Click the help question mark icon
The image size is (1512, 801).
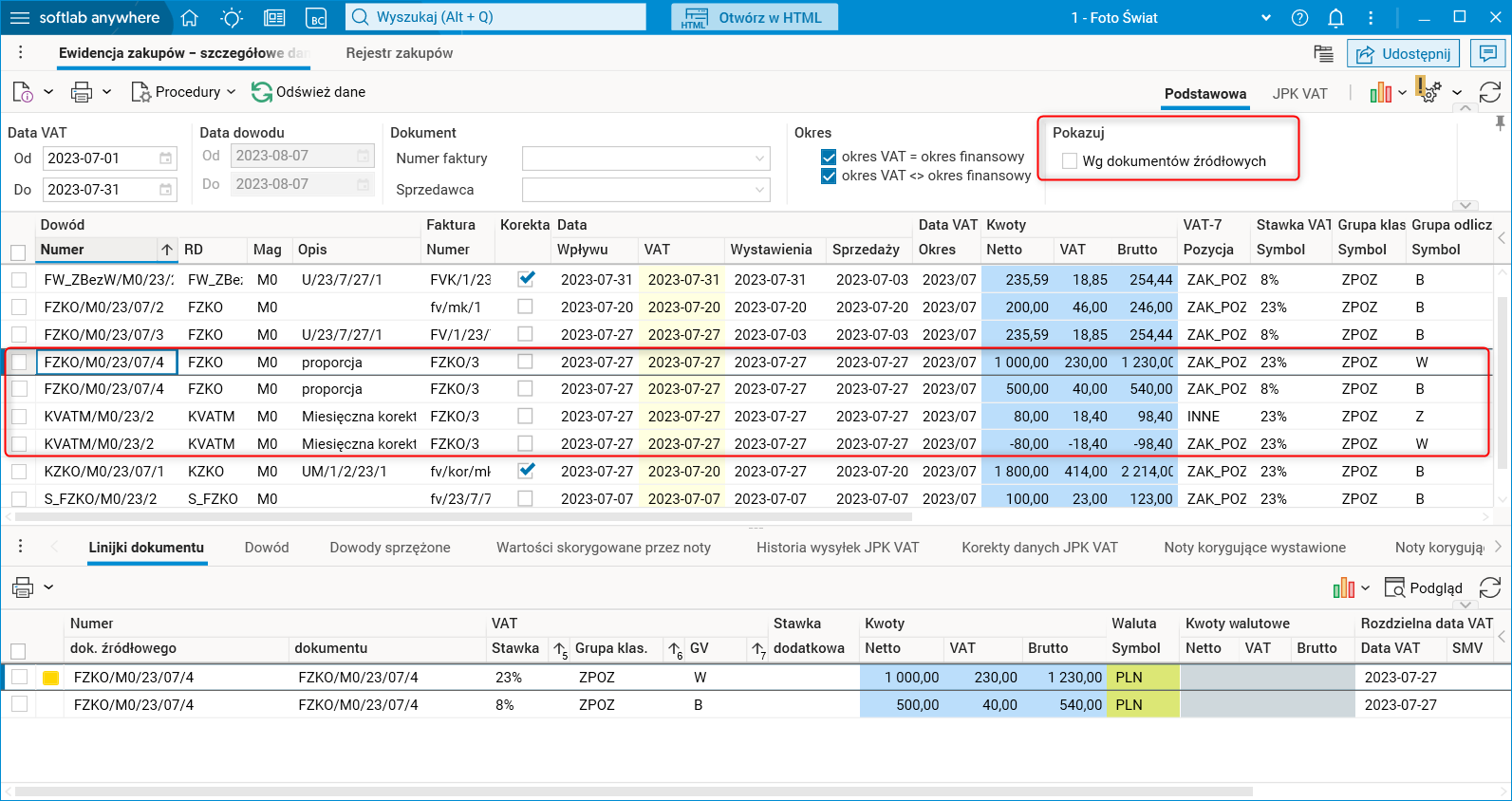click(x=1299, y=18)
